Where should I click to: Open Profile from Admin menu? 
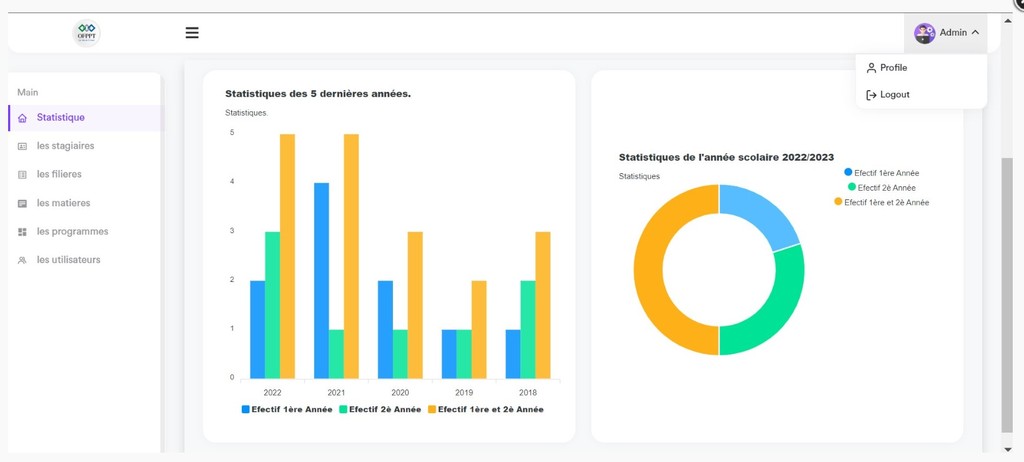[x=921, y=68]
